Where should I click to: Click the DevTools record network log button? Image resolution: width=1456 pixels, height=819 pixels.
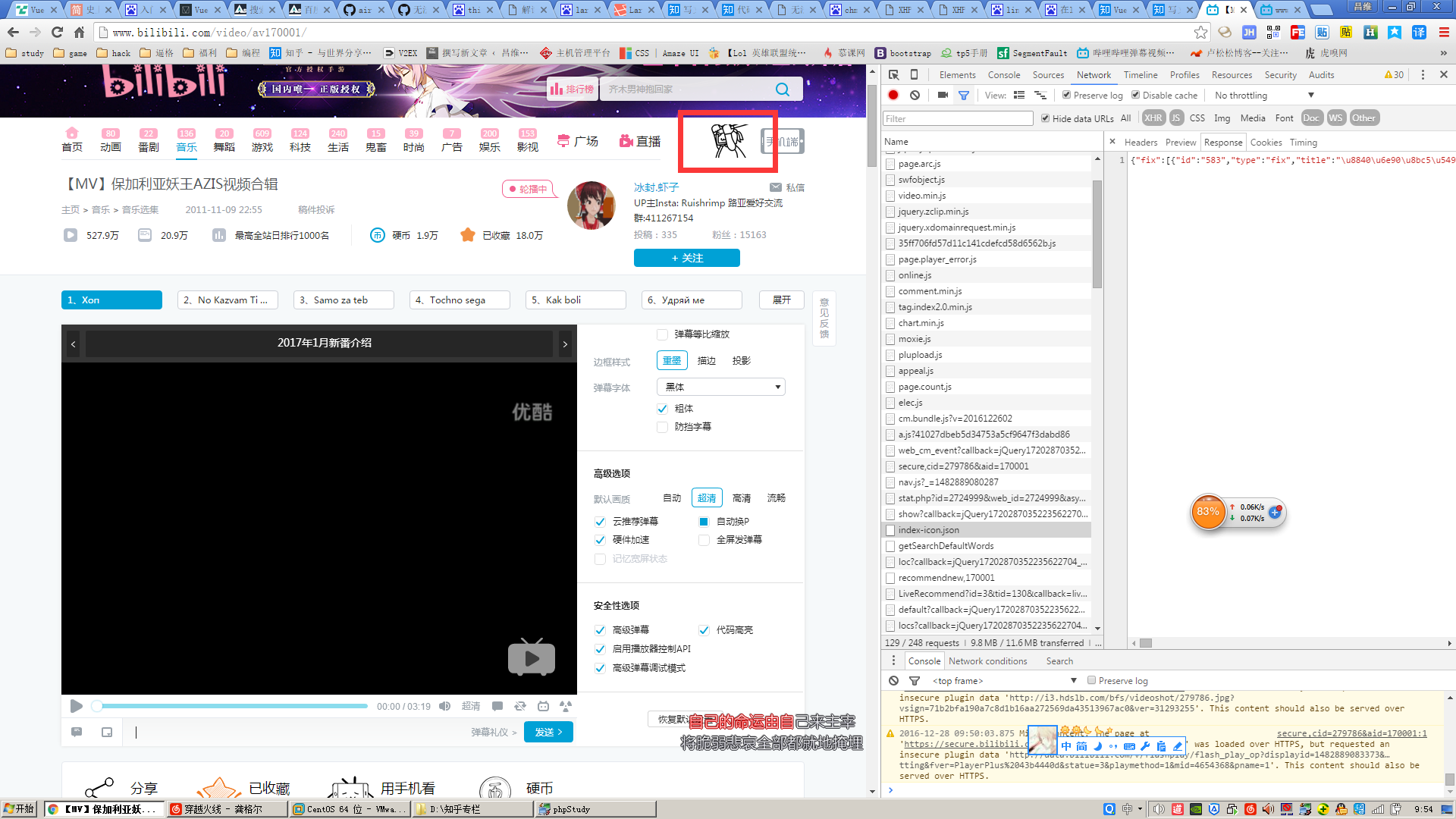893,96
